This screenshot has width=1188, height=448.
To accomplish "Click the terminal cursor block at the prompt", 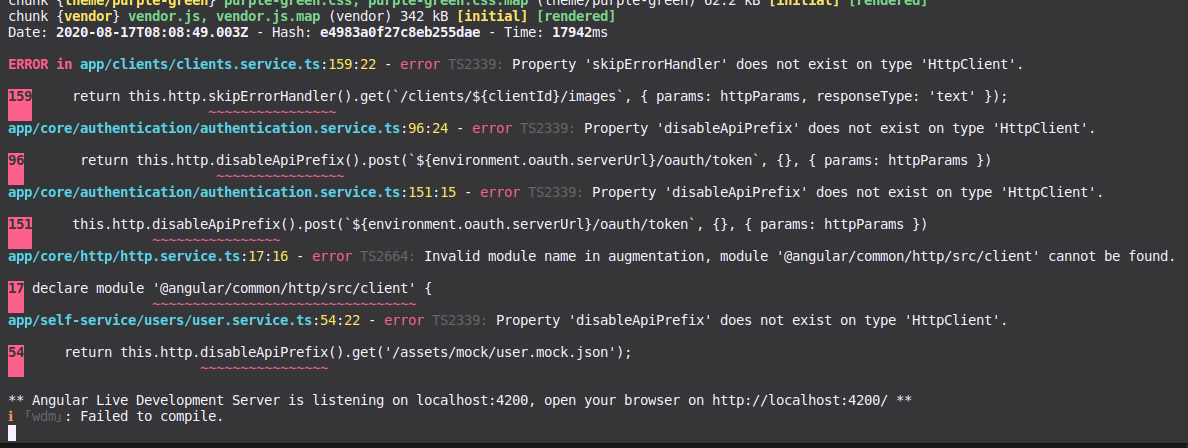I will coord(11,433).
